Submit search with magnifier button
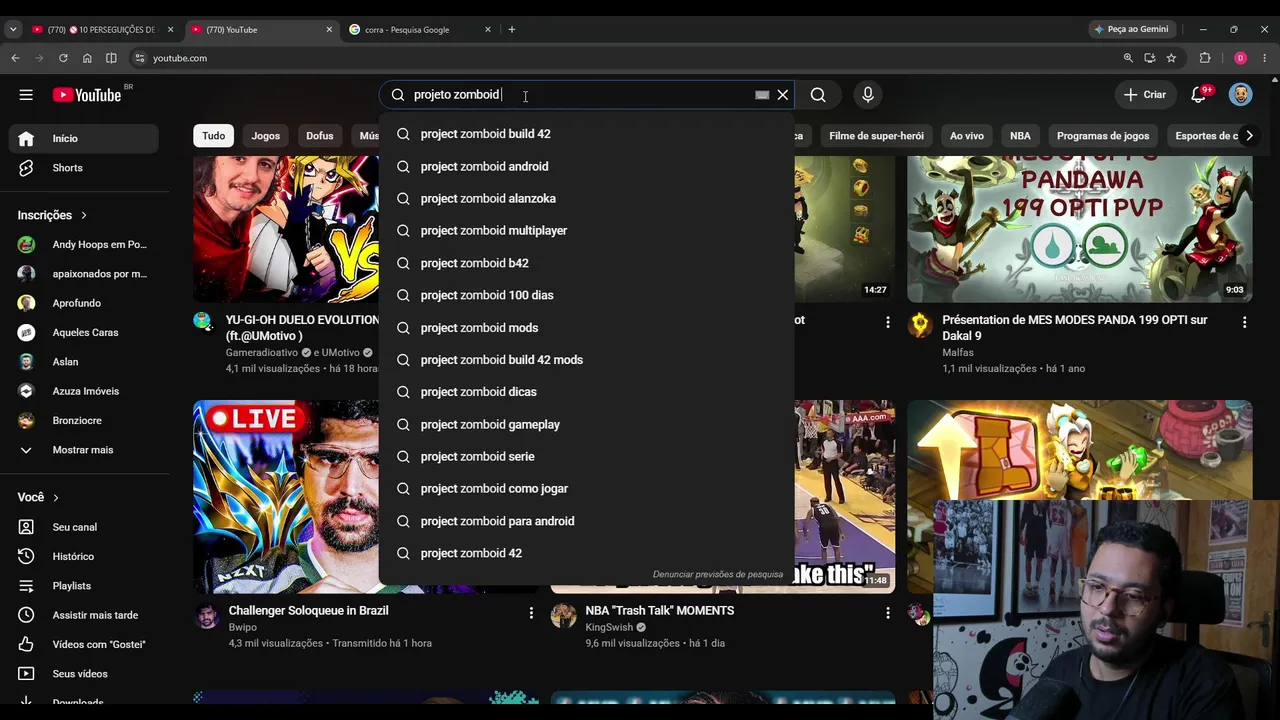 click(818, 95)
